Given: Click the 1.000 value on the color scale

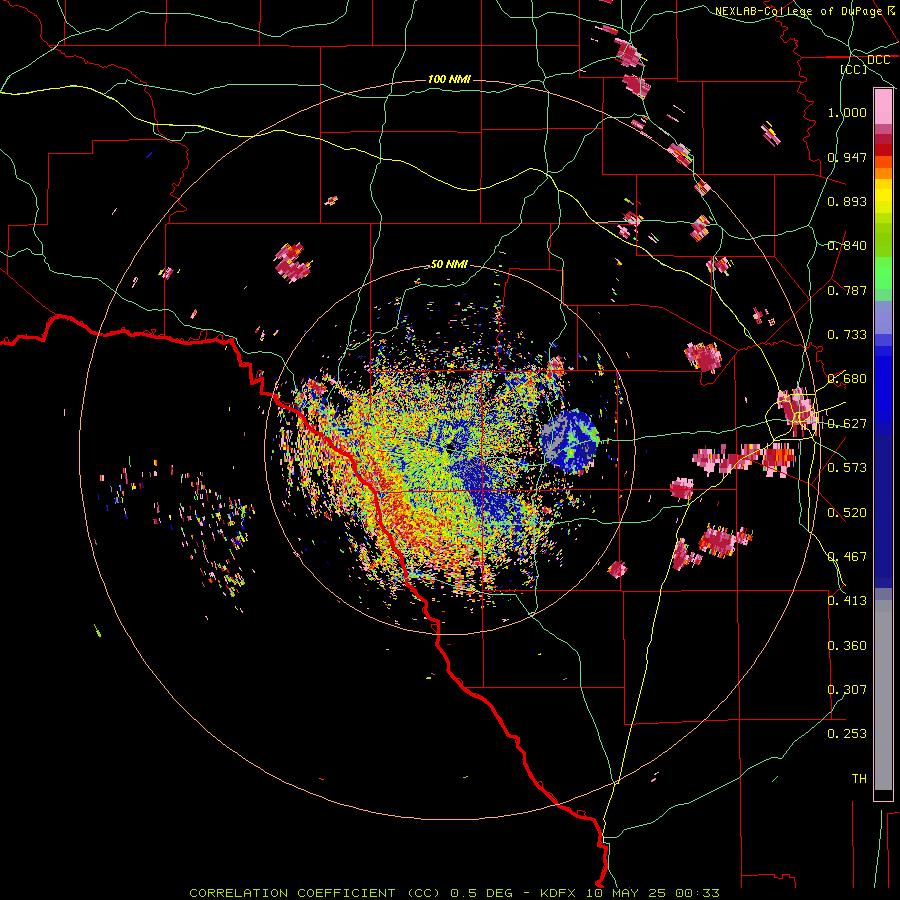Looking at the screenshot, I should 847,112.
